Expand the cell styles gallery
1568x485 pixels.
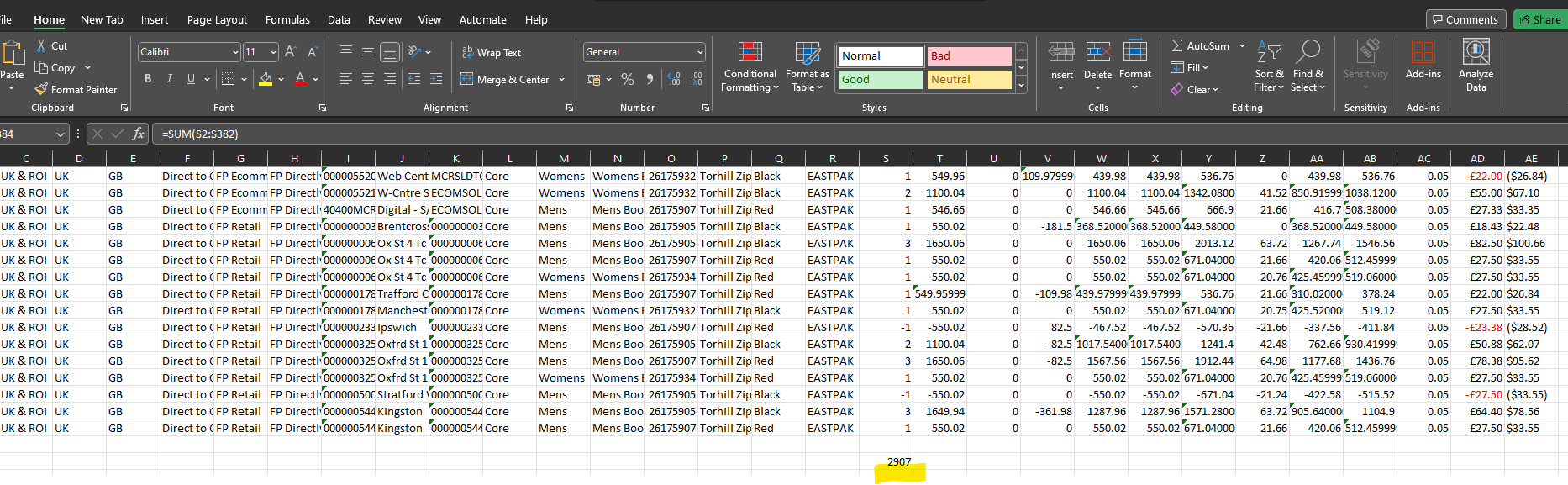coord(1022,85)
